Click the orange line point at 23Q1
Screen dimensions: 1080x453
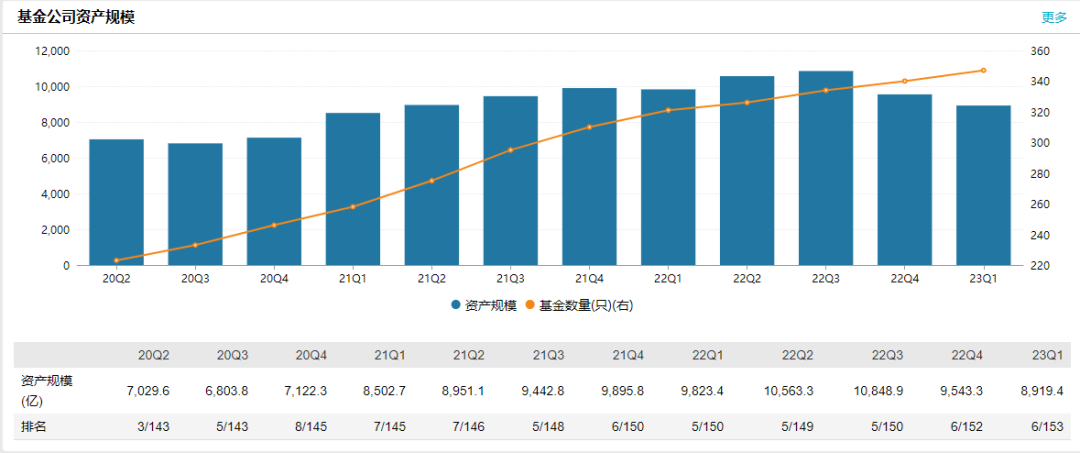point(983,71)
